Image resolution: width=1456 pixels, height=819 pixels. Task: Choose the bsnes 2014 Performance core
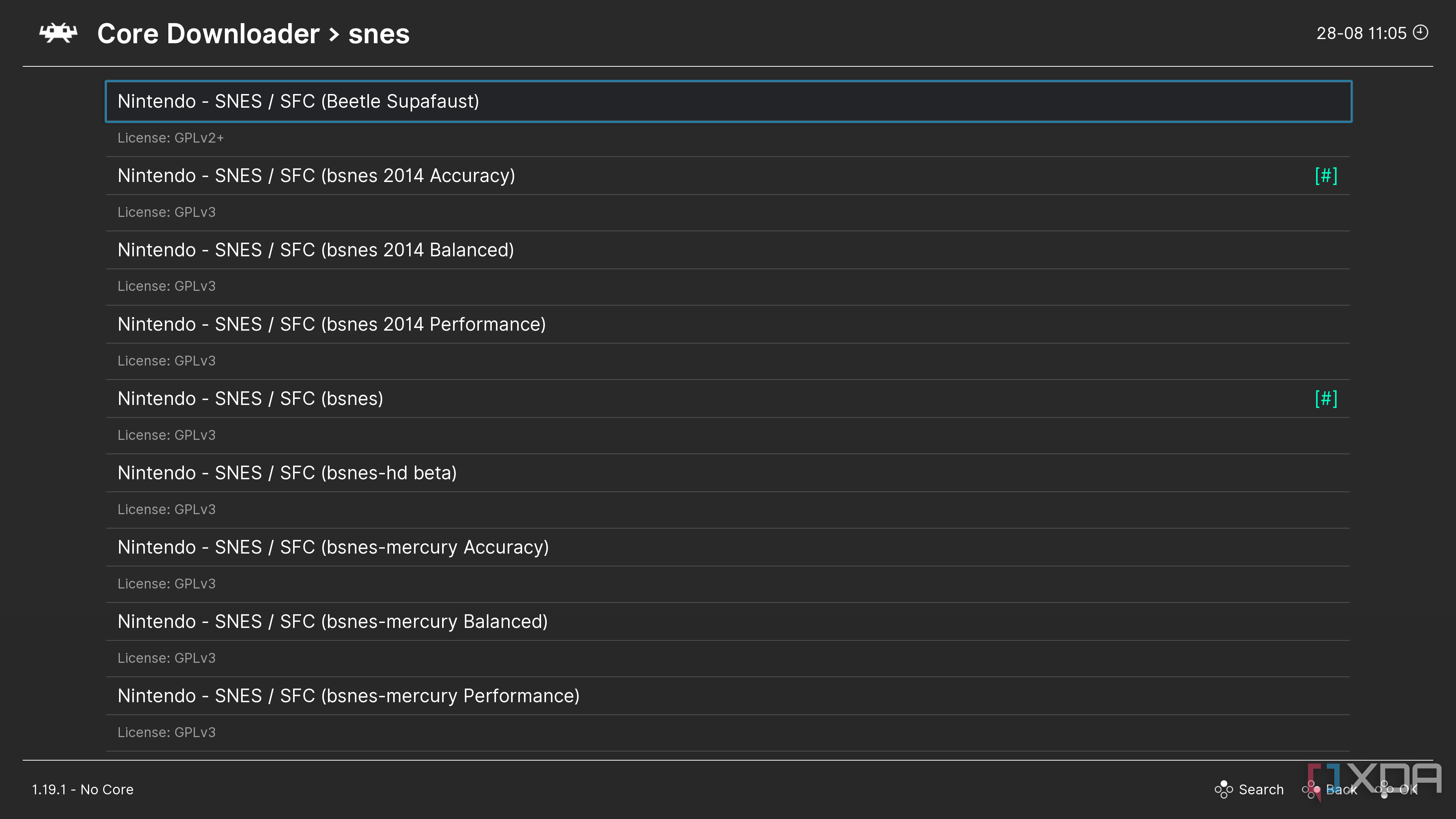tap(728, 325)
